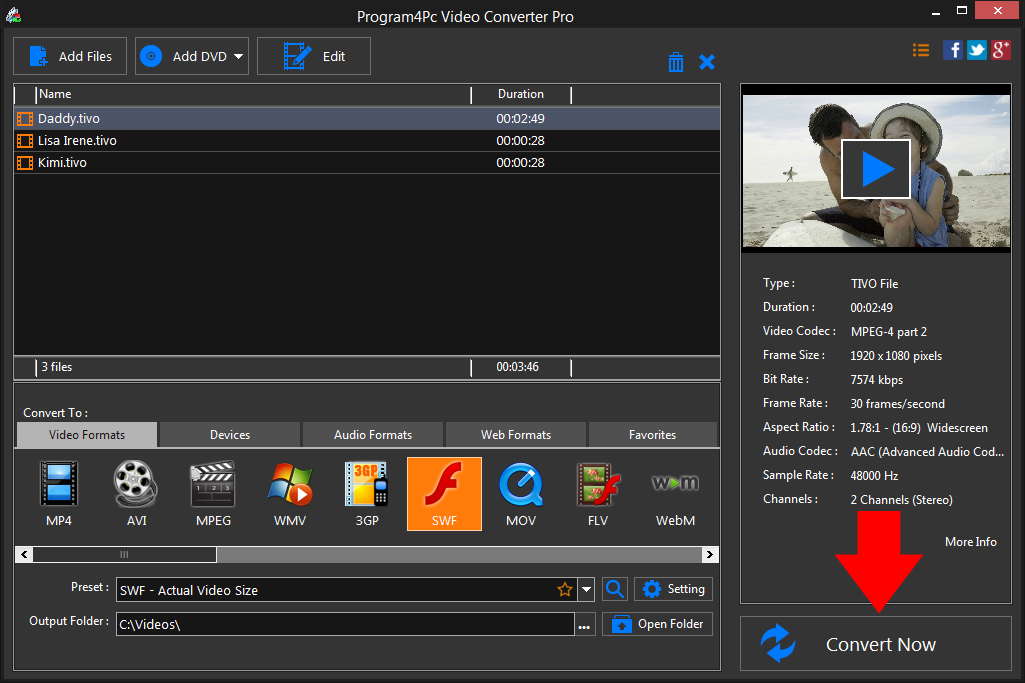Expand the Preset dropdown arrow
The image size is (1025, 683).
click(x=586, y=590)
